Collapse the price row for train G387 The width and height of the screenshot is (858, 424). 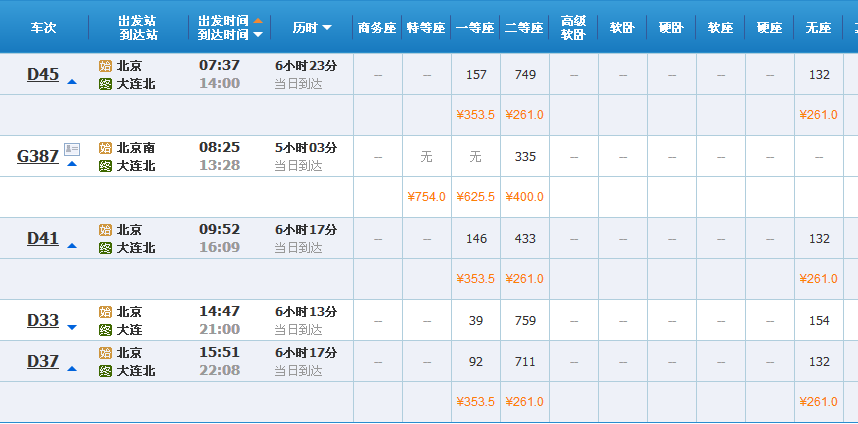pyautogui.click(x=71, y=163)
